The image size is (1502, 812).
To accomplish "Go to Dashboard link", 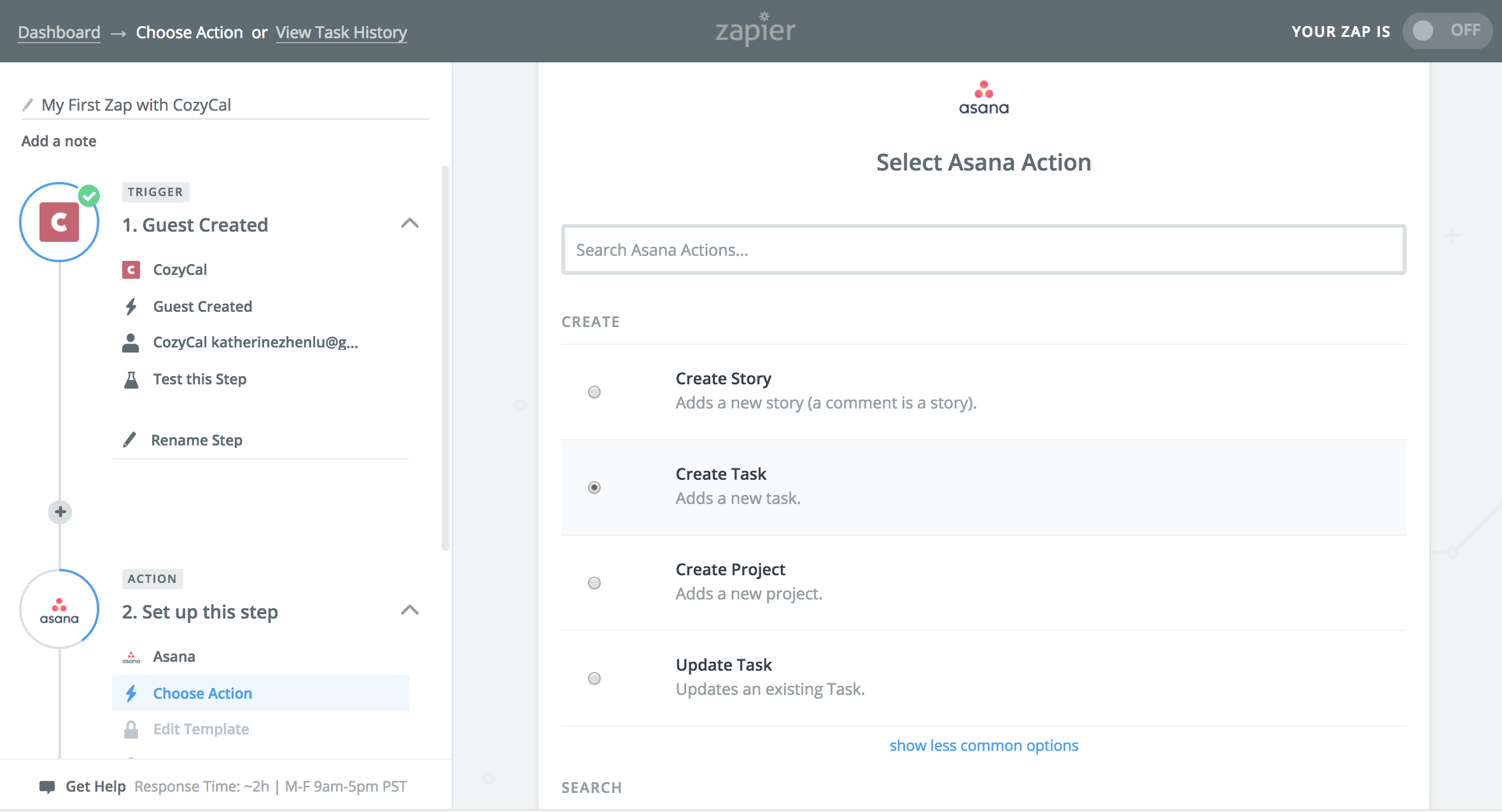I will click(x=59, y=32).
